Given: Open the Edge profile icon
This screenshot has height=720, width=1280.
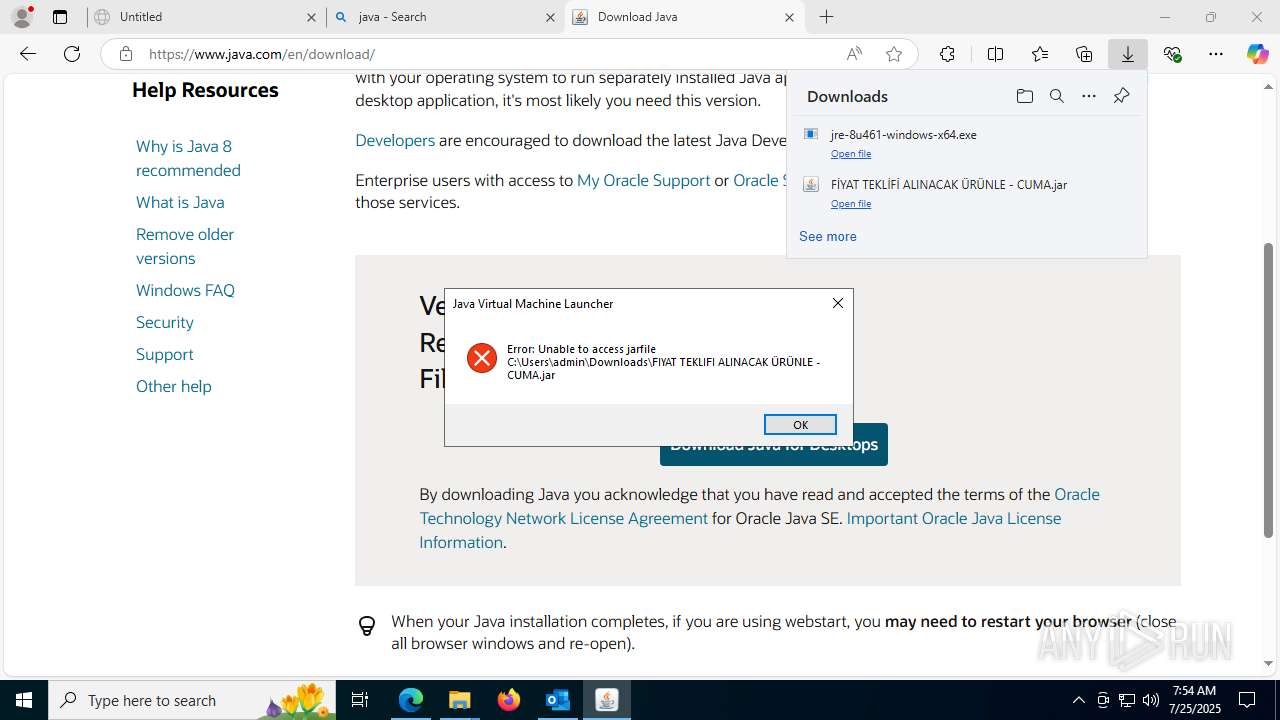Looking at the screenshot, I should pos(21,17).
